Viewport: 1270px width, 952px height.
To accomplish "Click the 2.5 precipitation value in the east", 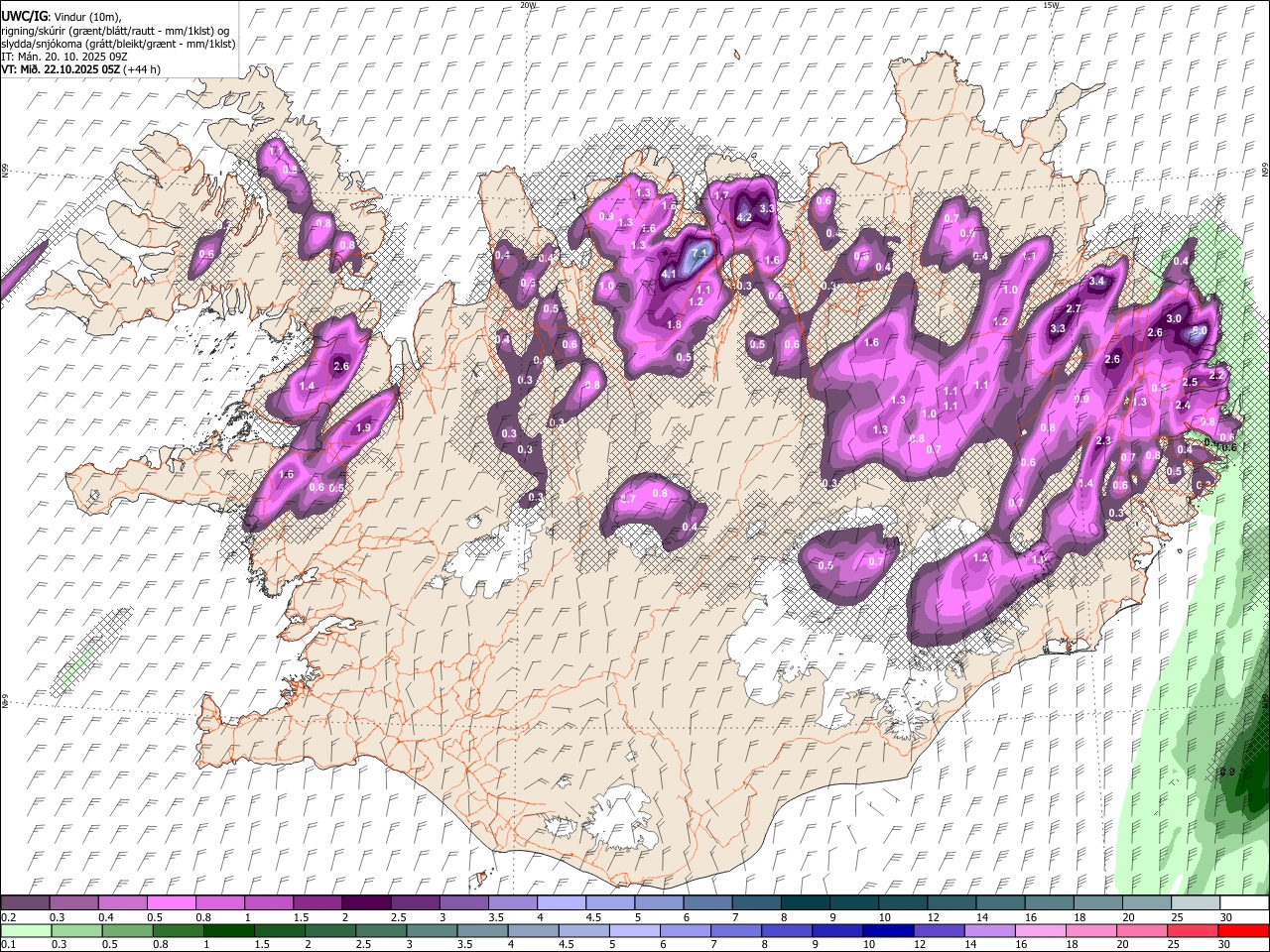I will 1191,382.
